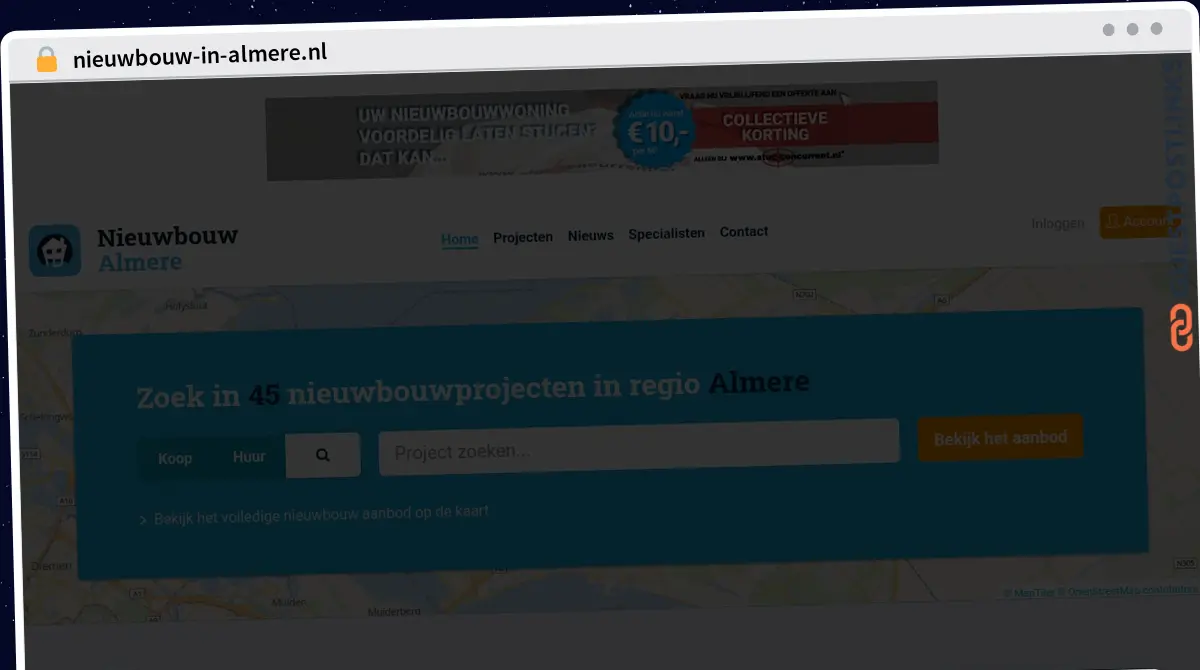1200x670 pixels.
Task: Open the Home menu item
Action: pos(460,239)
